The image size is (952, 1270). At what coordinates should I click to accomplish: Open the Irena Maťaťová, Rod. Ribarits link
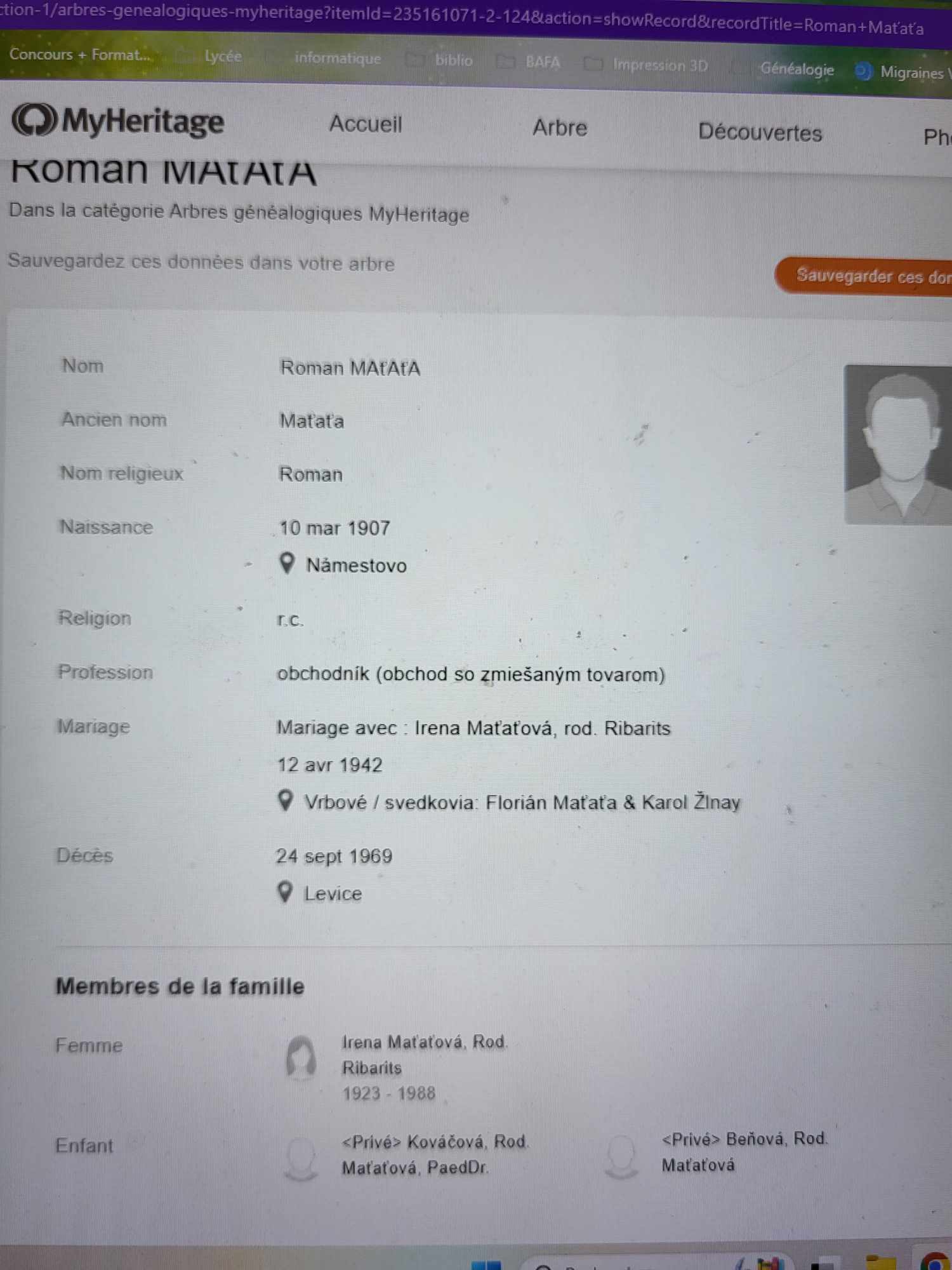[425, 1055]
